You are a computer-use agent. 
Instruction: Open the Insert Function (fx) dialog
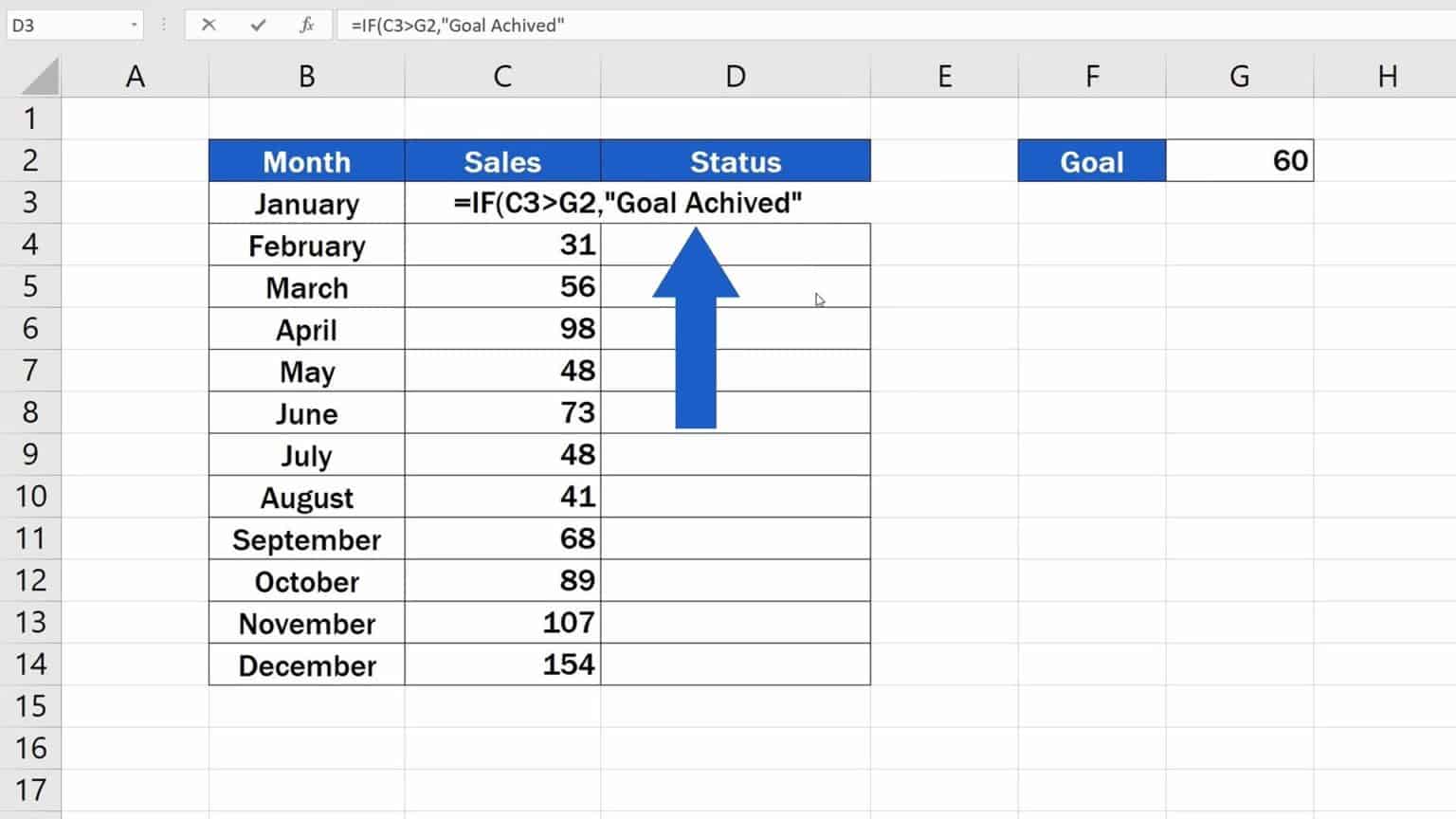coord(306,25)
